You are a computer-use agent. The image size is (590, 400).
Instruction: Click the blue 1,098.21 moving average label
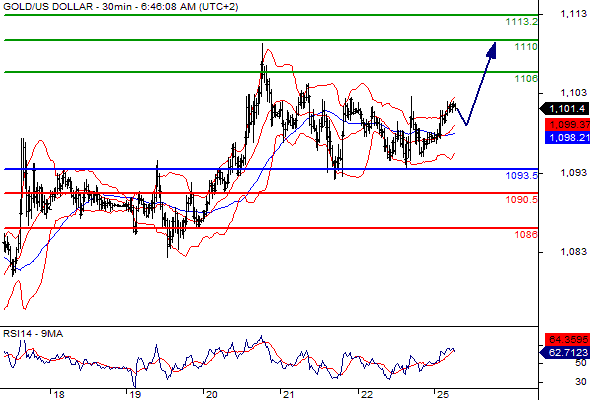click(x=567, y=138)
